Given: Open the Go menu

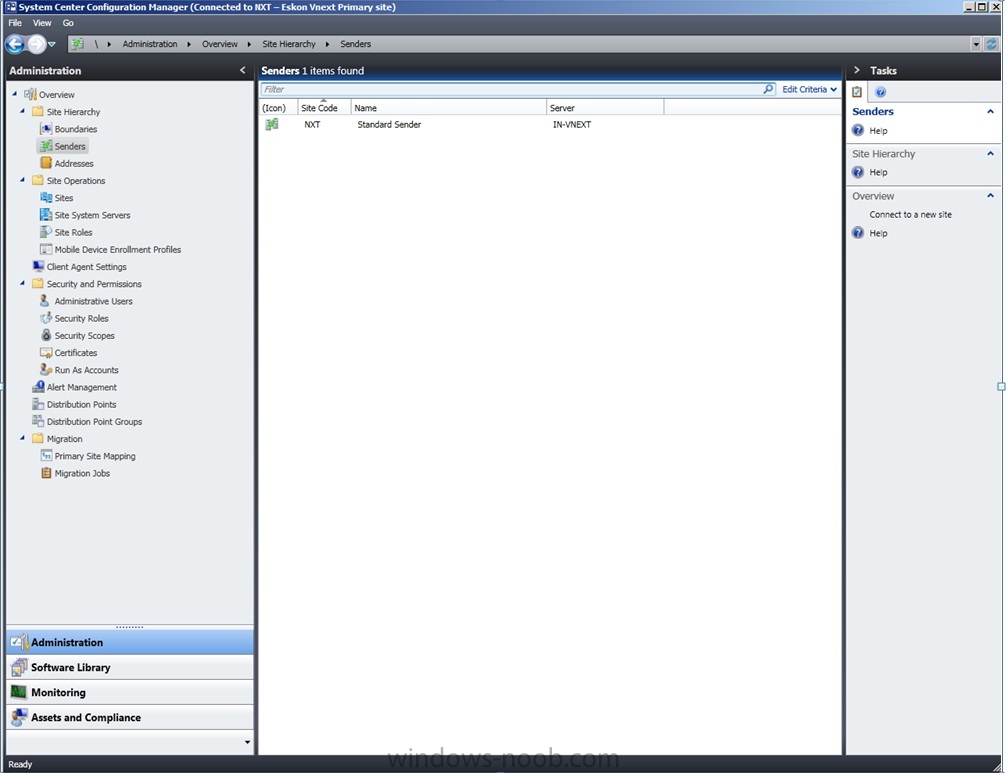Looking at the screenshot, I should (68, 22).
